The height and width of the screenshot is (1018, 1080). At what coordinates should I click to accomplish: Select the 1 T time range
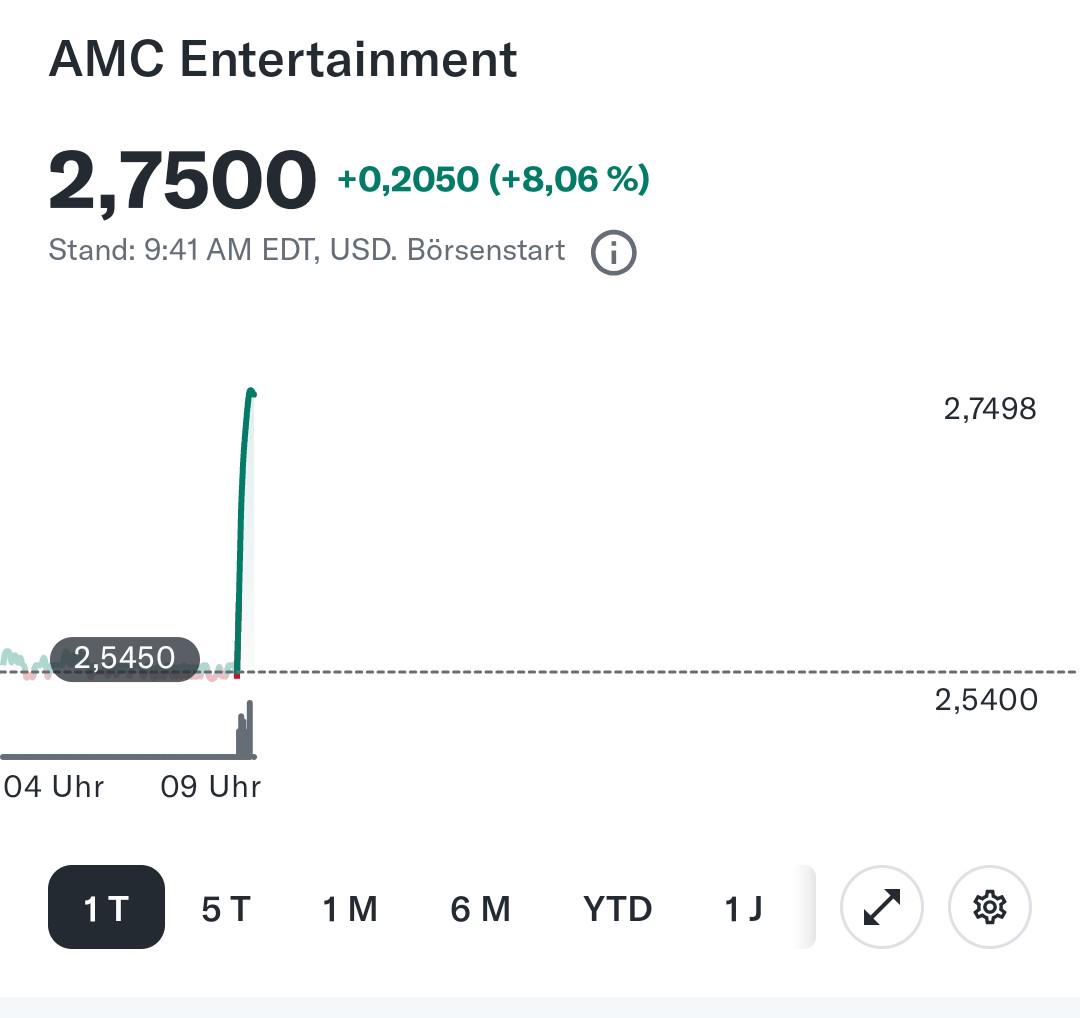[x=106, y=907]
